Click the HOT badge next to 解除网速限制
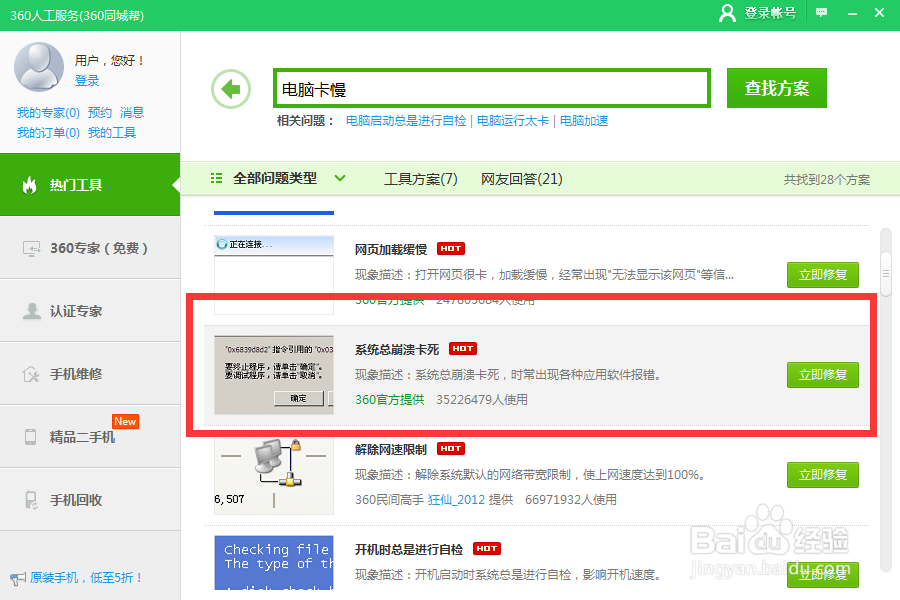The image size is (900, 600). [x=451, y=448]
